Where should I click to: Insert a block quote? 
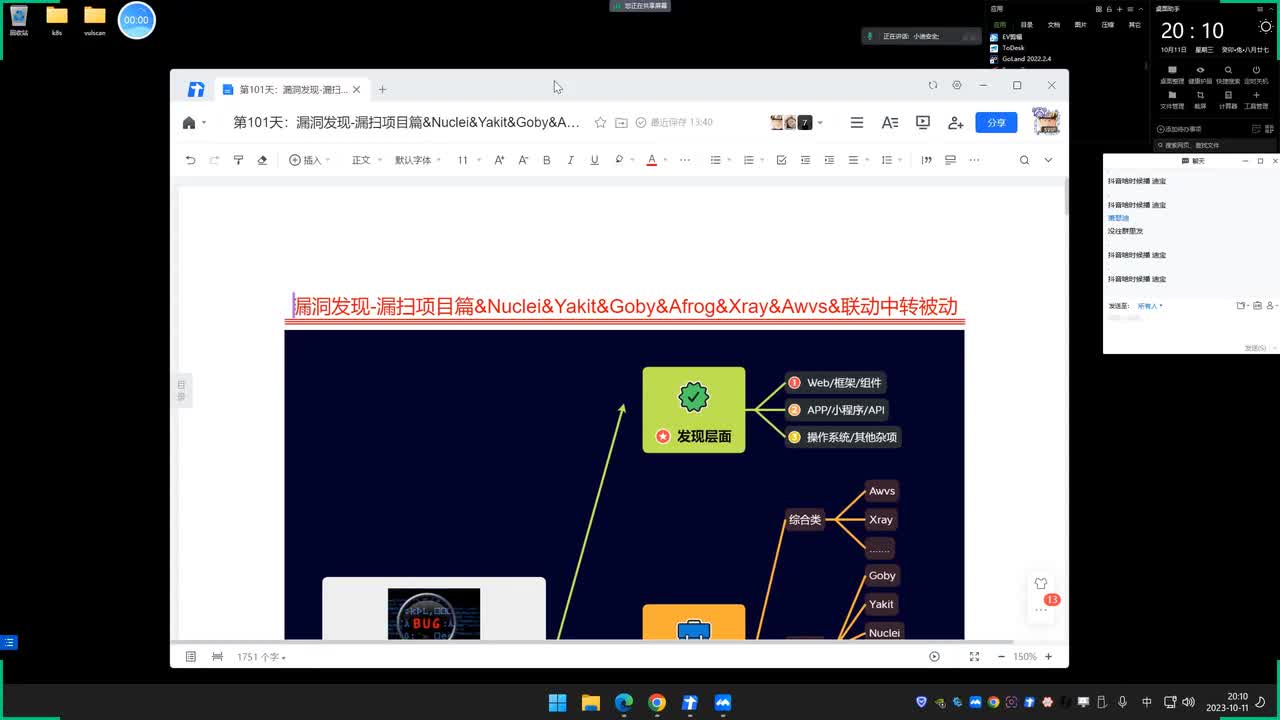926,160
